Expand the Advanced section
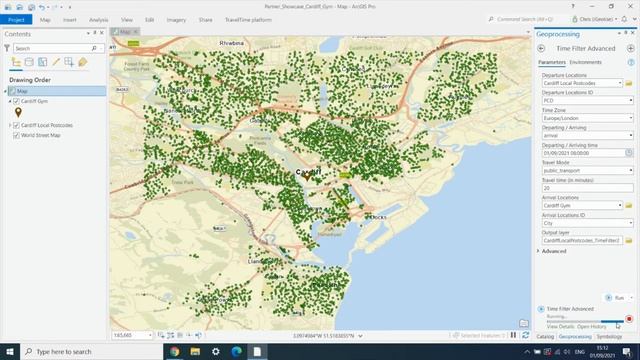 [538, 251]
